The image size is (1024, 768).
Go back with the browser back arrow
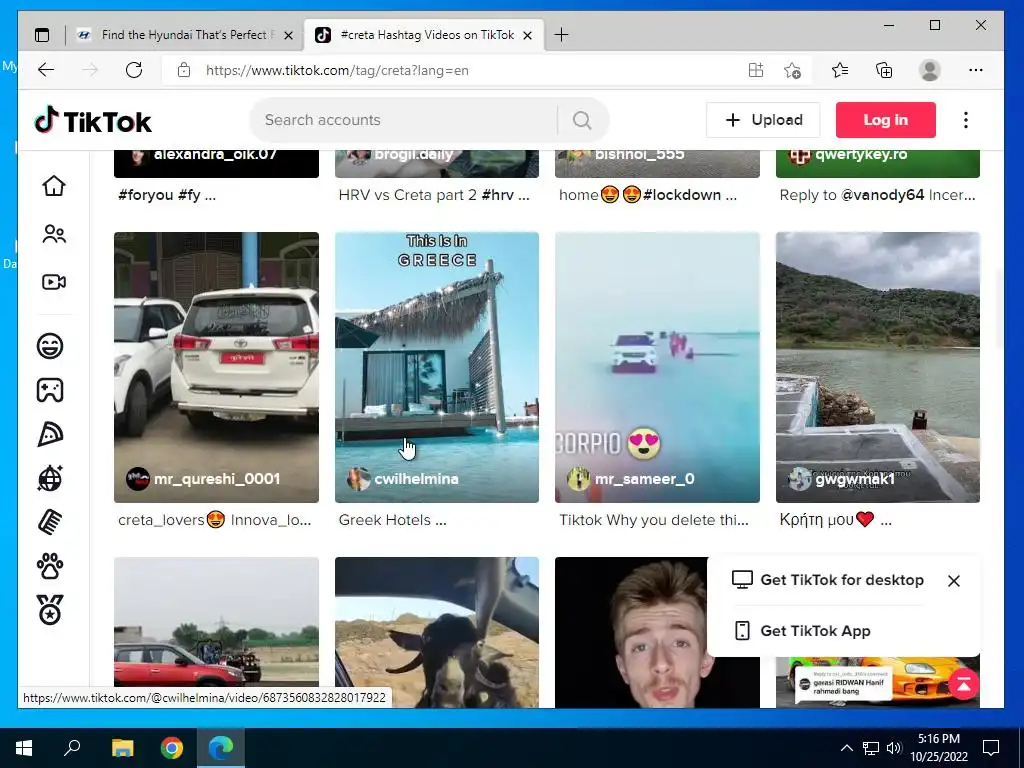click(46, 70)
